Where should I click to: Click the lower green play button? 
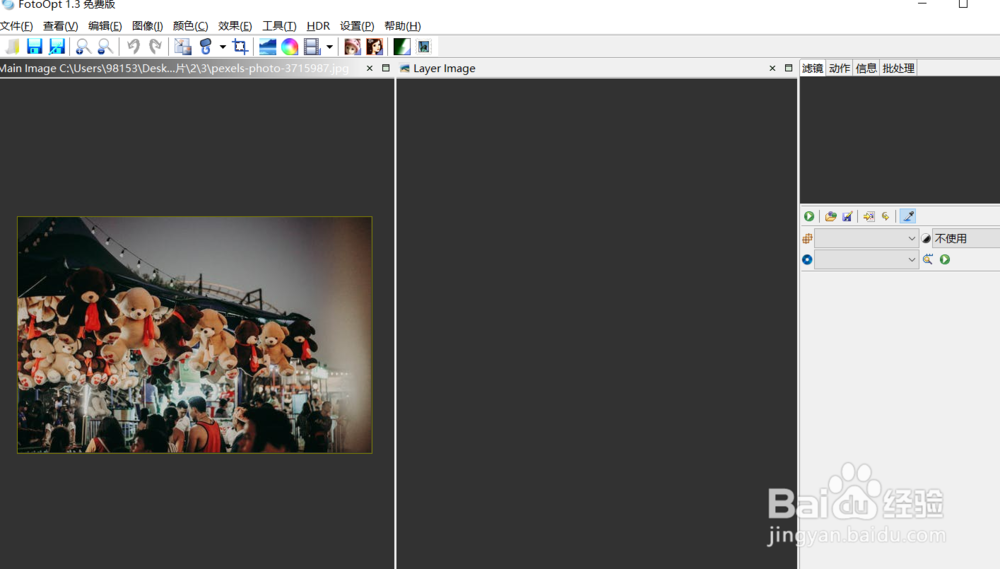945,260
